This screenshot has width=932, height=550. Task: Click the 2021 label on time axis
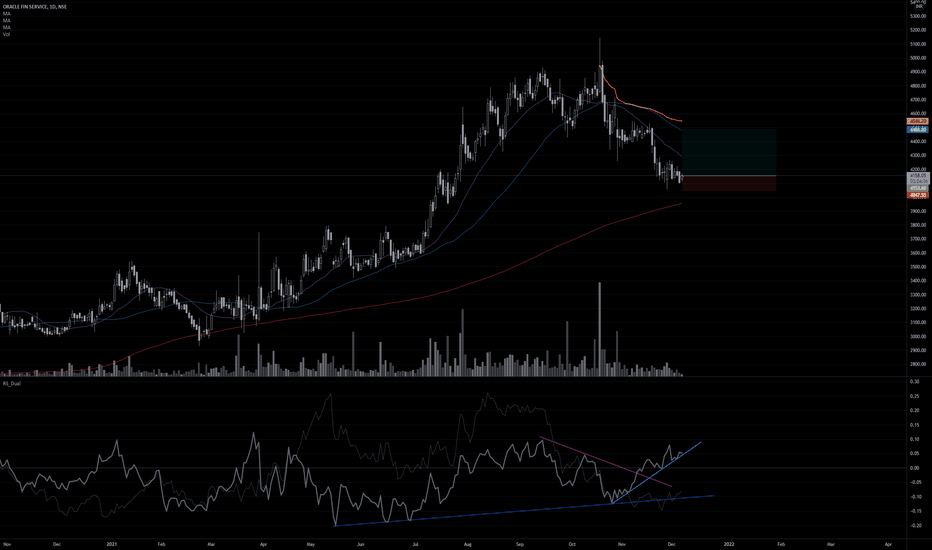(111, 544)
